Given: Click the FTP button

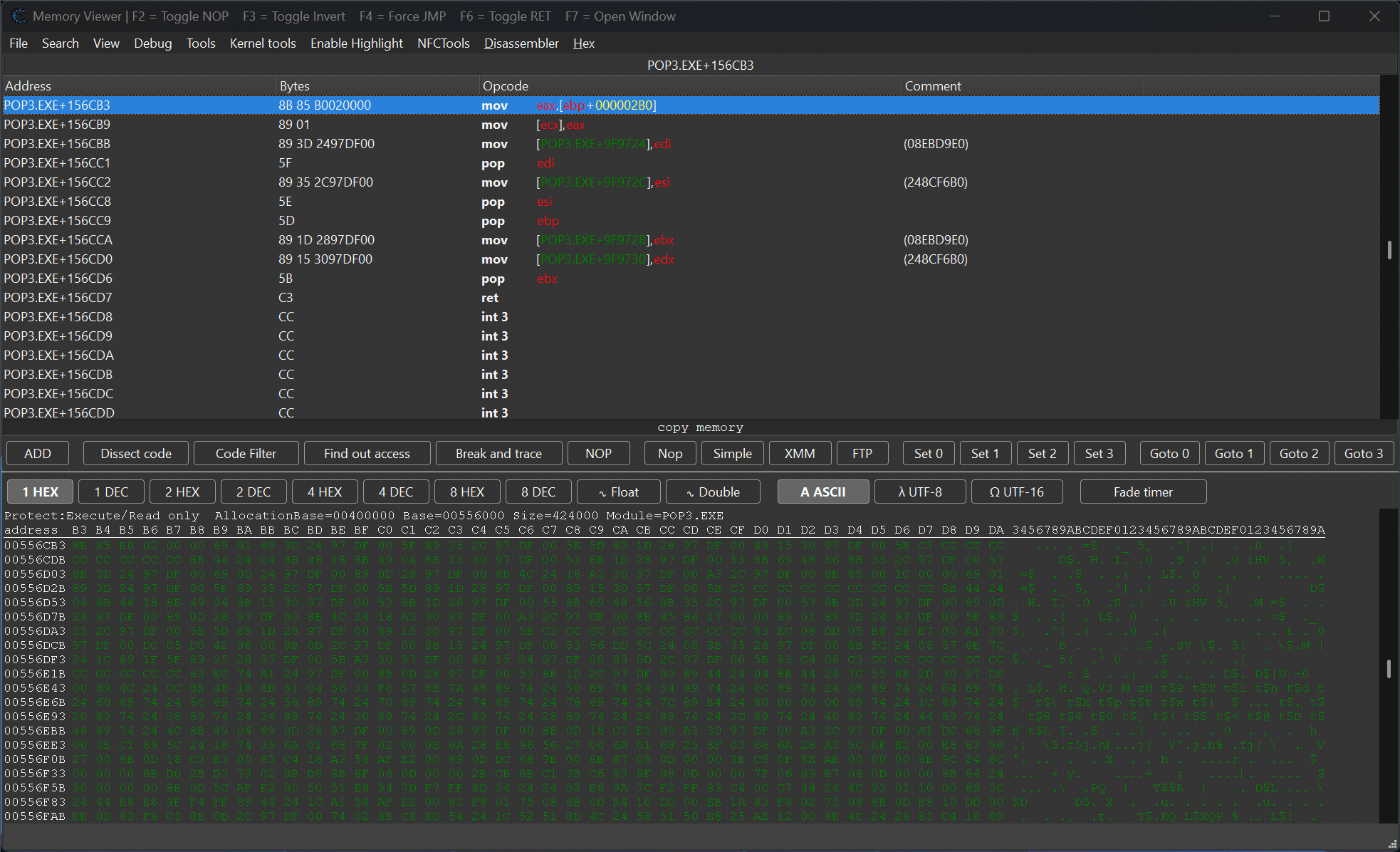Looking at the screenshot, I should [862, 453].
